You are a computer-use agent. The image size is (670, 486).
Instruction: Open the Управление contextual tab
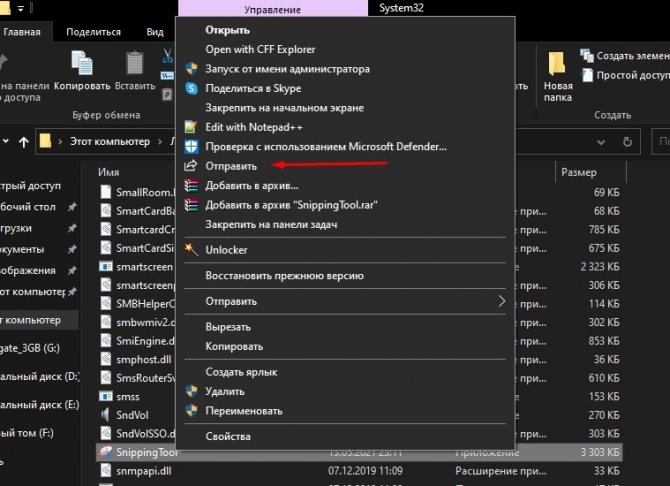click(x=273, y=9)
